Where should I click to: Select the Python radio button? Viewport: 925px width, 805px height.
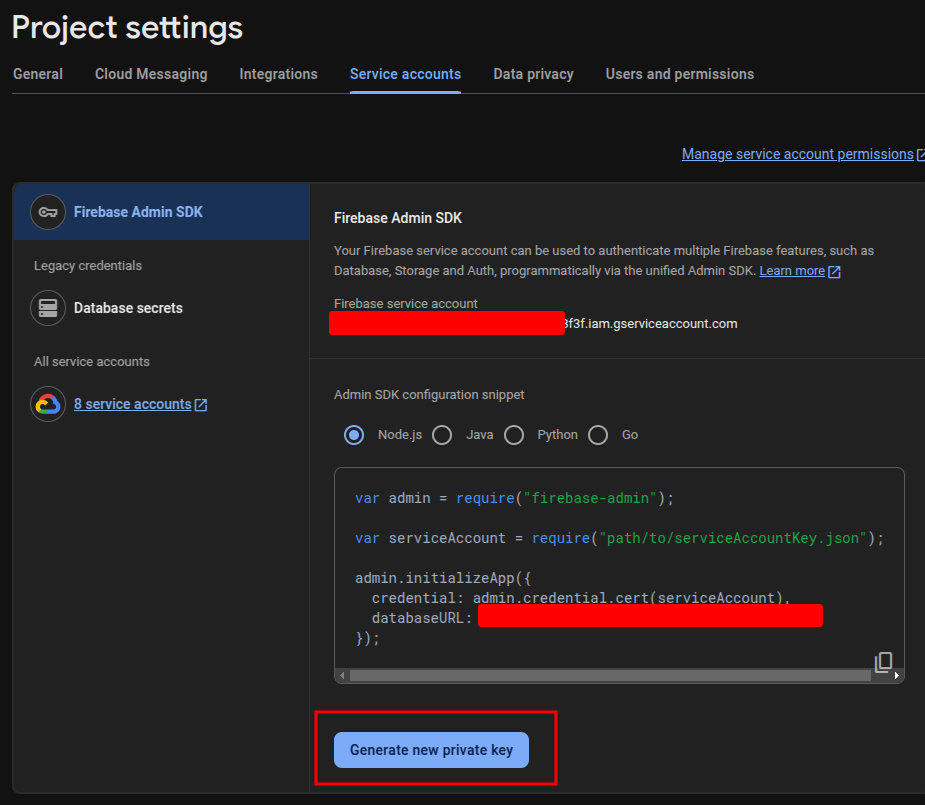[514, 435]
